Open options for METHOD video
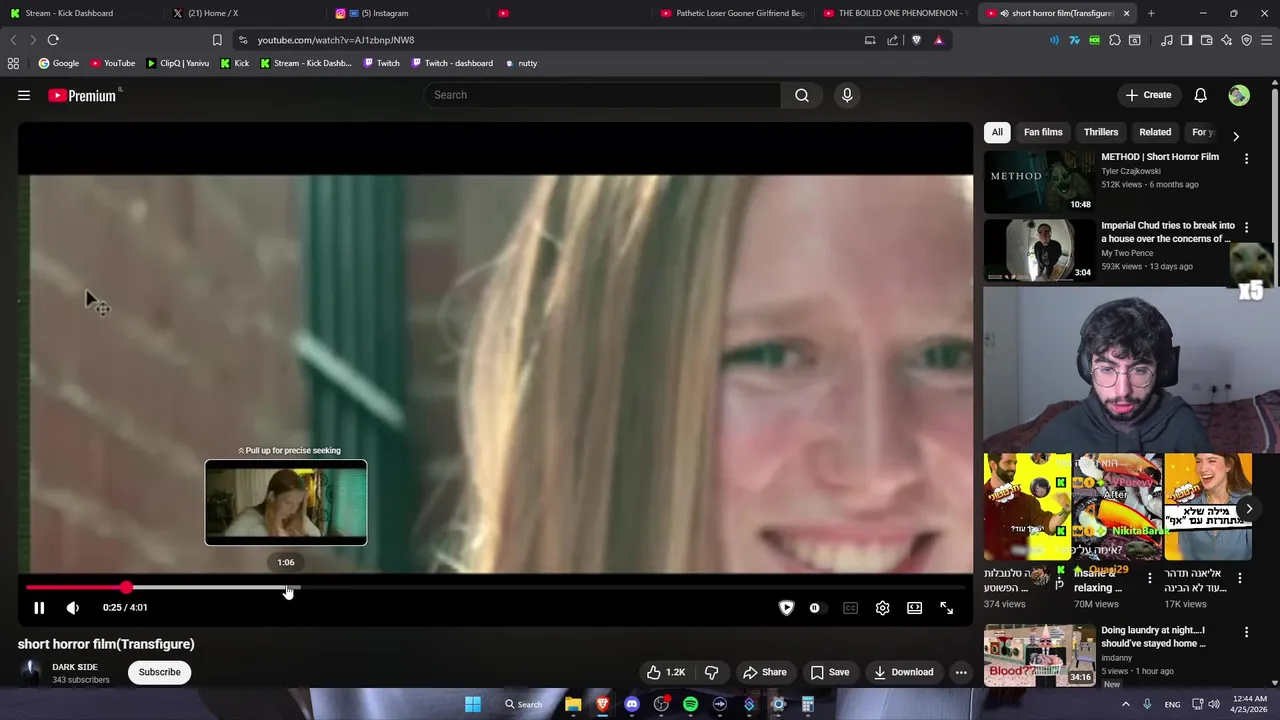Image resolution: width=1280 pixels, height=720 pixels. 1246,158
